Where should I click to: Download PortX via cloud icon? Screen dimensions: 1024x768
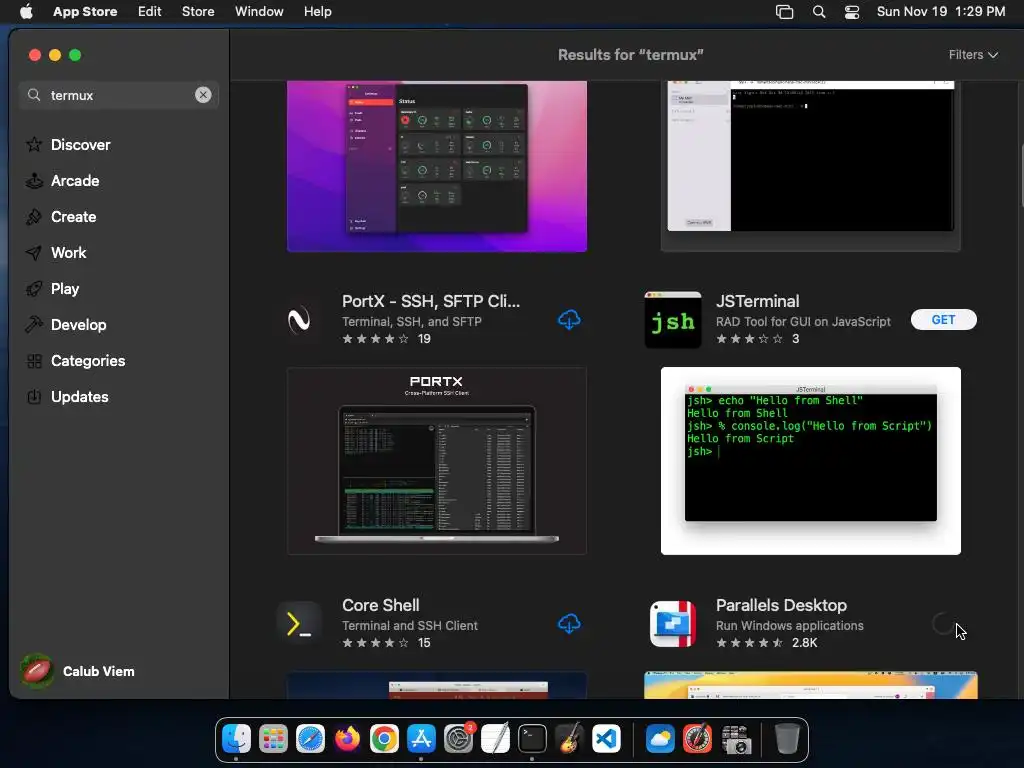pos(569,319)
